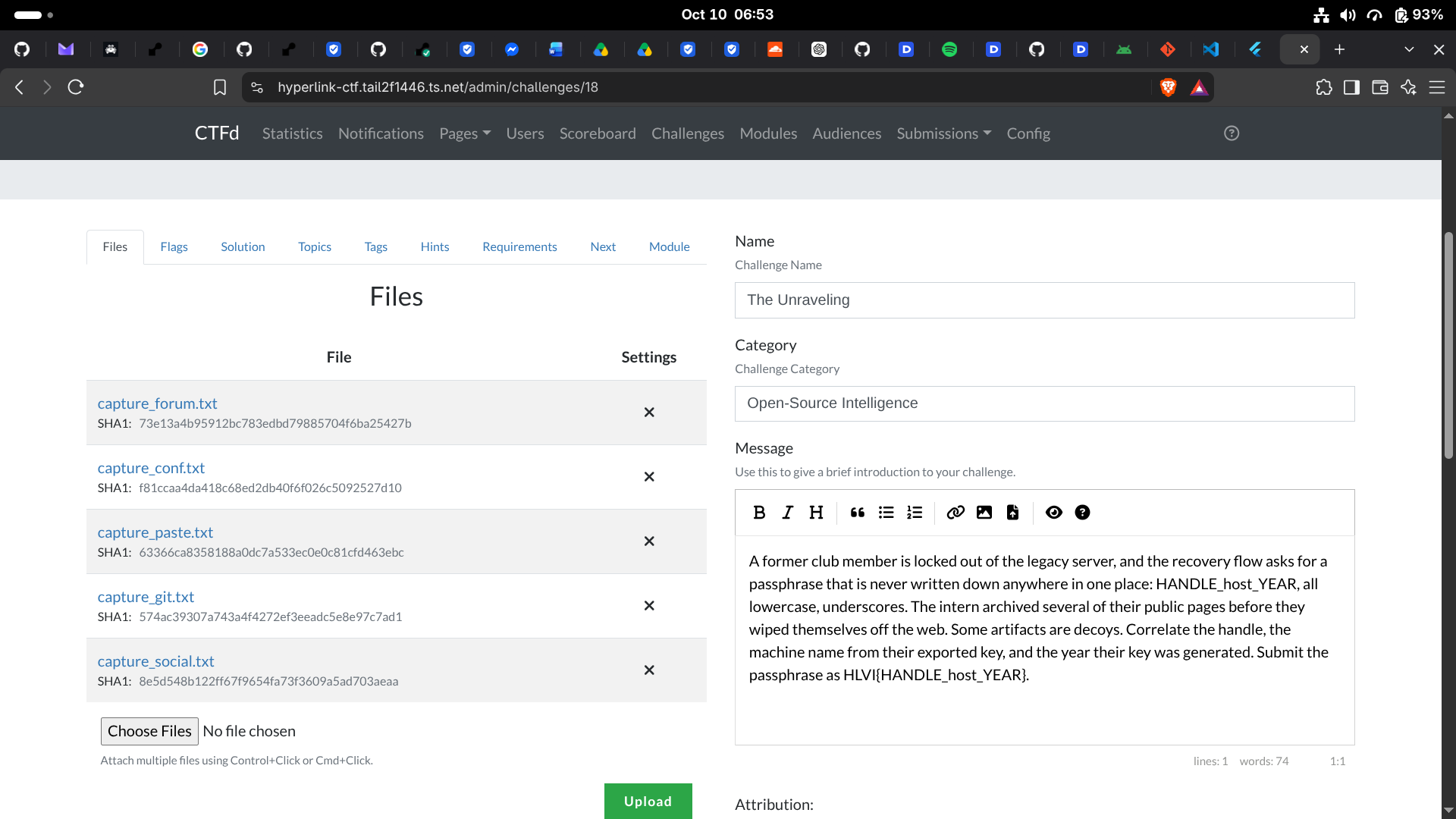Delete the capture_forum.txt file
This screenshot has width=1456, height=819.
tap(649, 413)
